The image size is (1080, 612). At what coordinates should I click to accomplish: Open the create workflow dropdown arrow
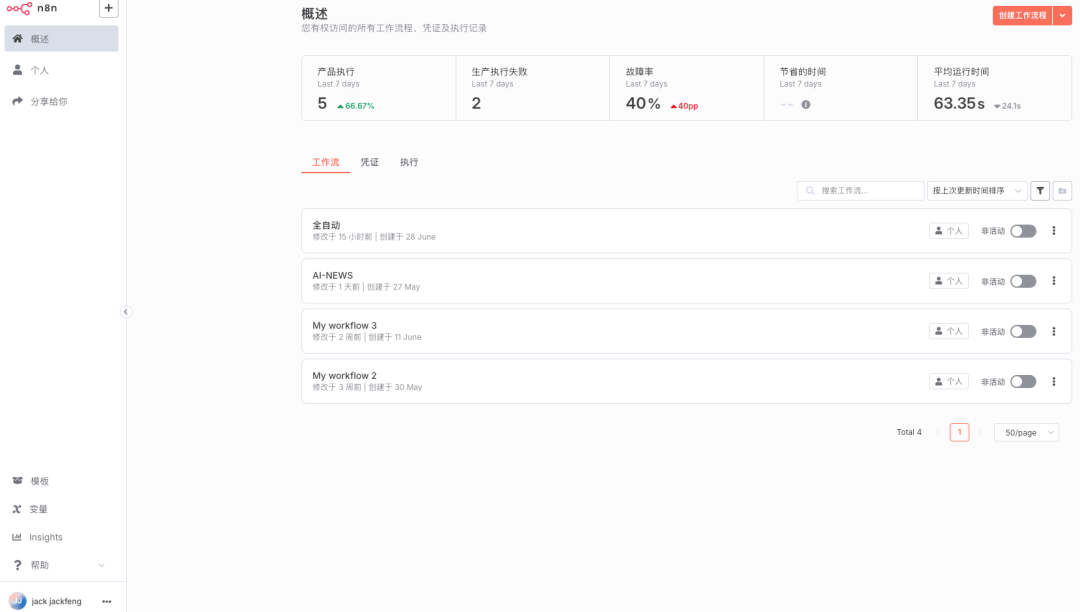coord(1062,15)
